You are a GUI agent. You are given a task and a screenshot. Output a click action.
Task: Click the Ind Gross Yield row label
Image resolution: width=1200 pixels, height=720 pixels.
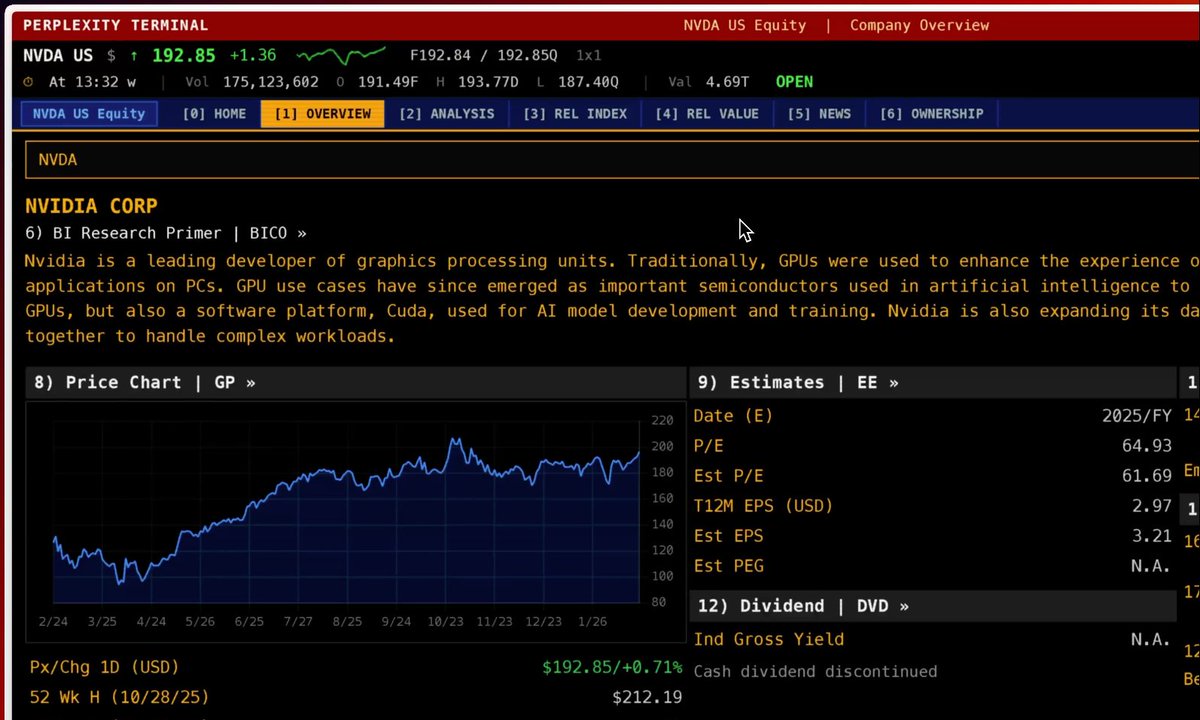(x=769, y=639)
